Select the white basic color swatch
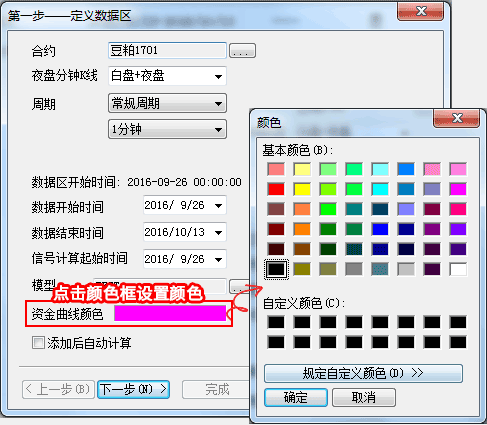The width and height of the screenshot is (487, 425). [x=458, y=269]
